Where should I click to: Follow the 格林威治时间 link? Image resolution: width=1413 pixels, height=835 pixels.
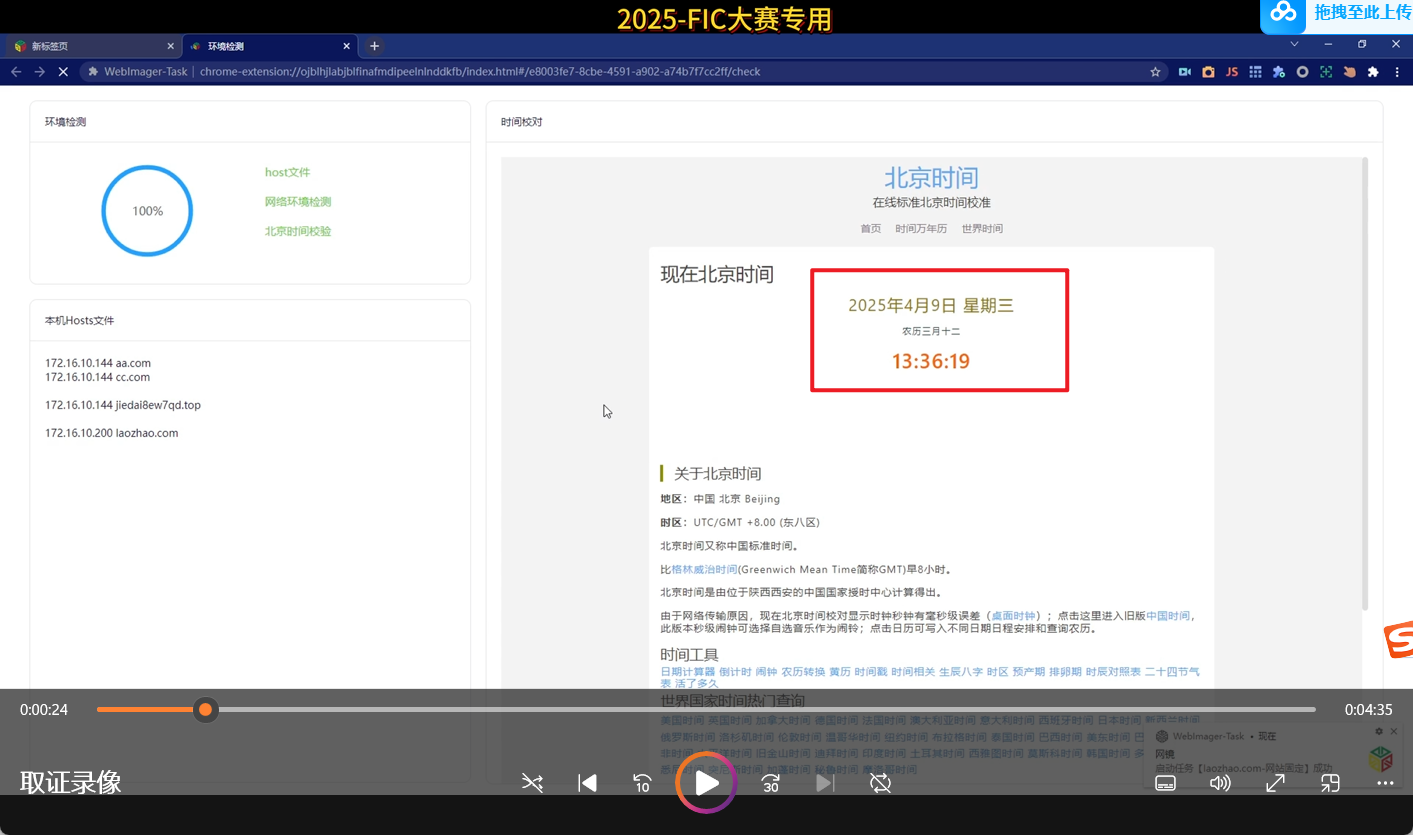tap(704, 569)
